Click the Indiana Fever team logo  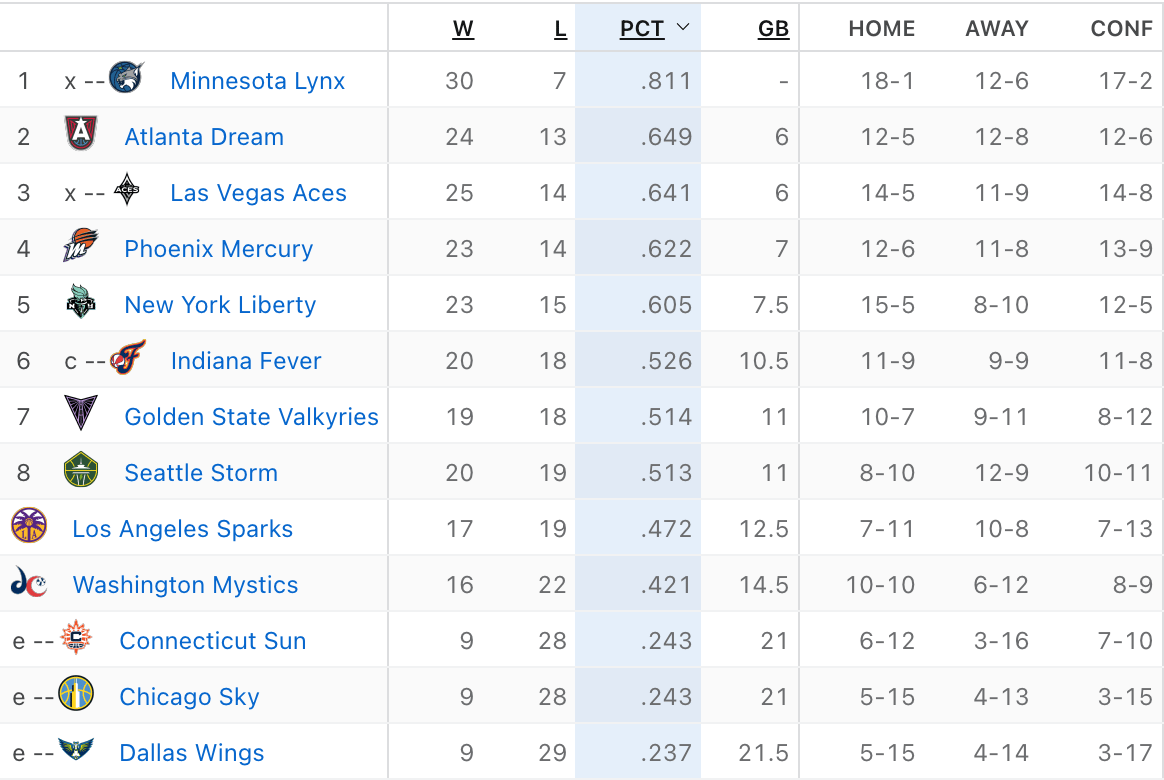pyautogui.click(x=128, y=358)
